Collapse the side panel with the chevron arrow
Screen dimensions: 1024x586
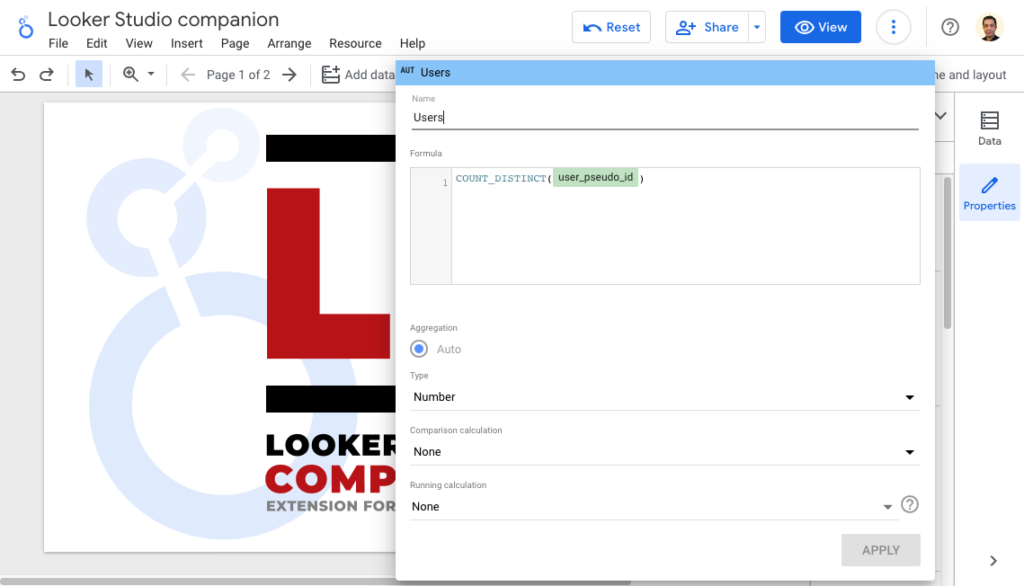993,561
